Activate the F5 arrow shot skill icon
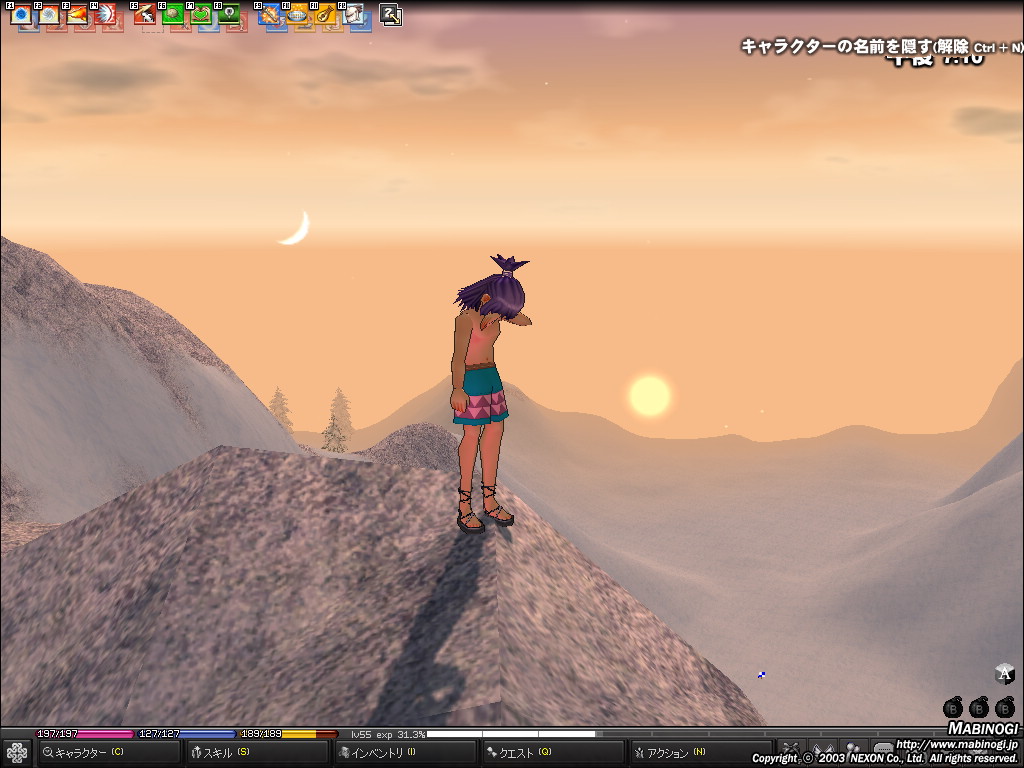Viewport: 1024px width, 768px height. [144, 14]
